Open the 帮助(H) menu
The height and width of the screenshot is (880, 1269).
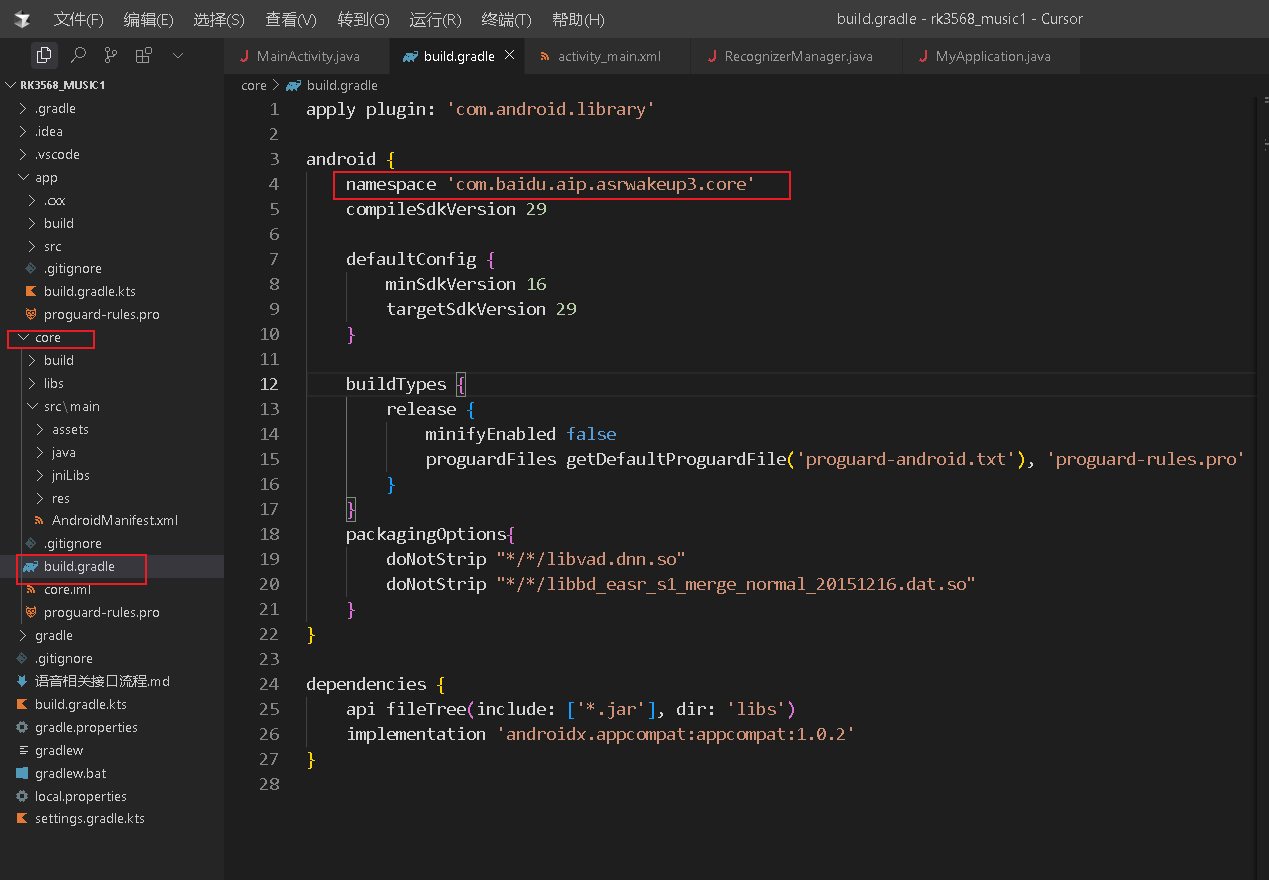pyautogui.click(x=578, y=19)
